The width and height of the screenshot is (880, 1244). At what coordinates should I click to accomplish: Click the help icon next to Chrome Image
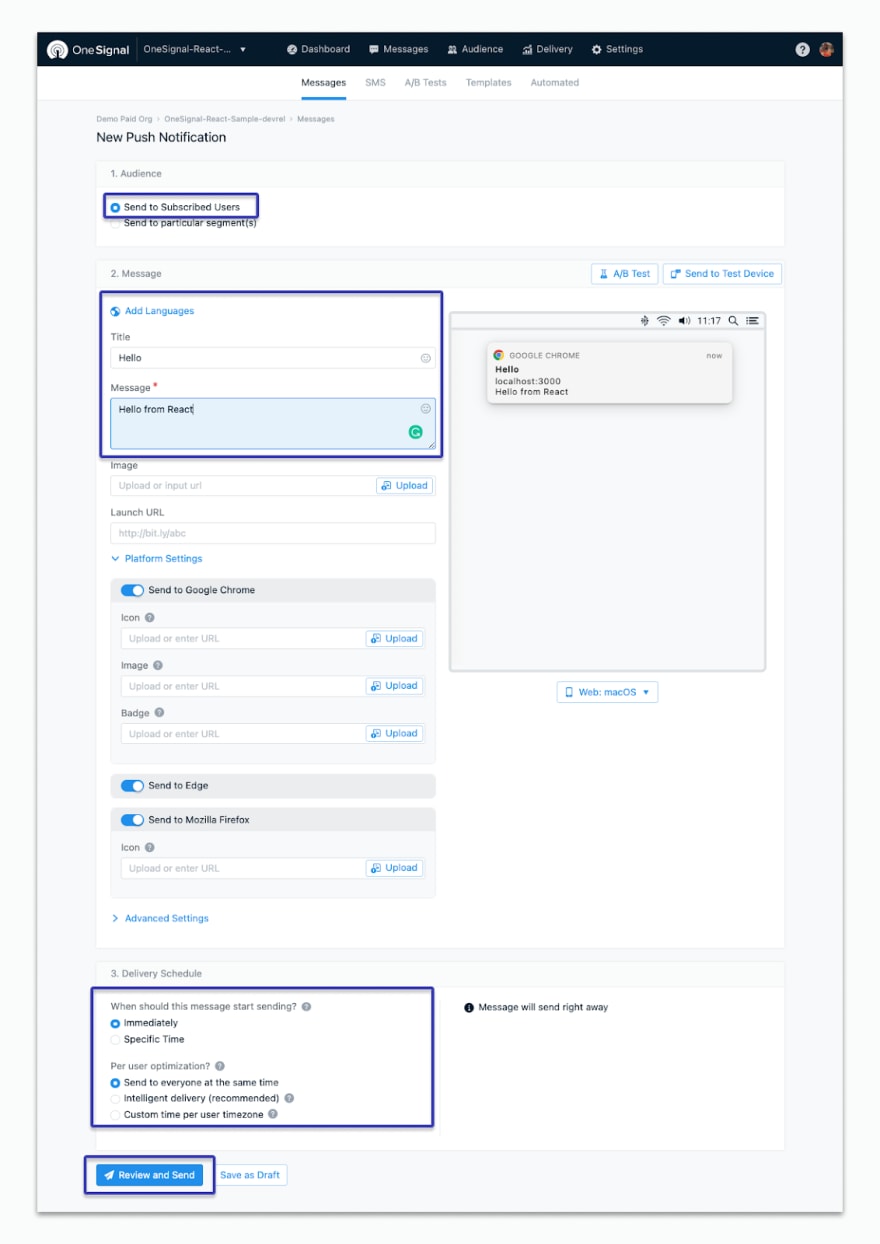(157, 665)
